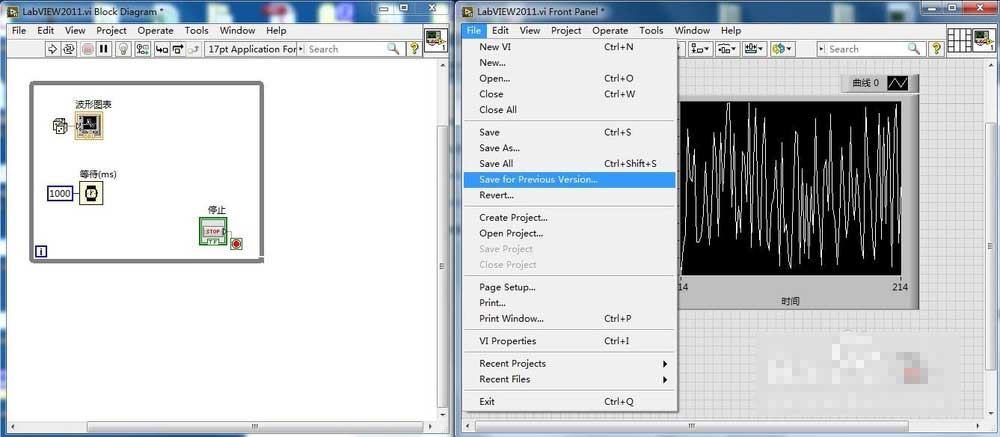Screen dimensions: 1000x437
Task: Click the 1000 numeric constant
Action: coord(60,193)
